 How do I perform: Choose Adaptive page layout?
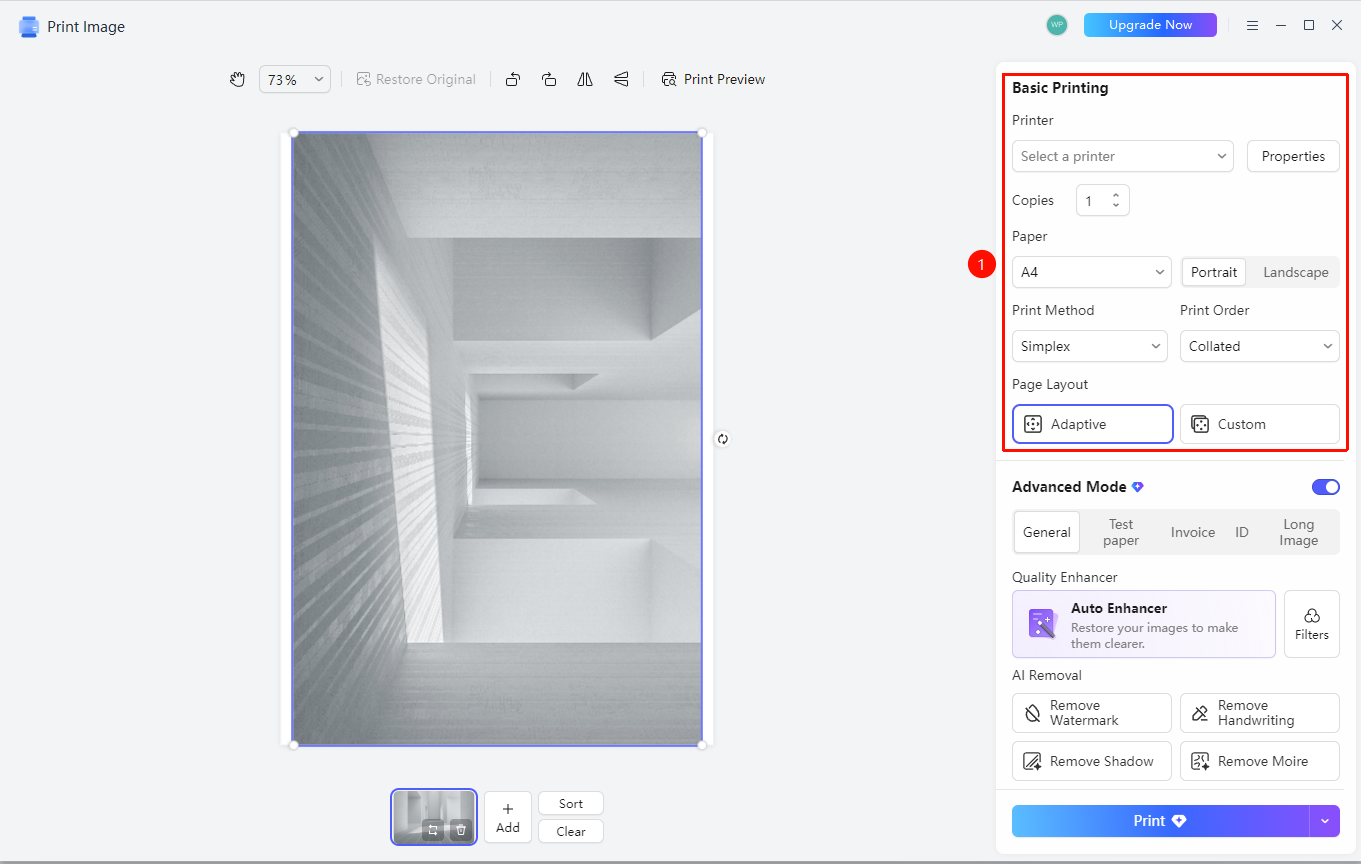coord(1093,424)
